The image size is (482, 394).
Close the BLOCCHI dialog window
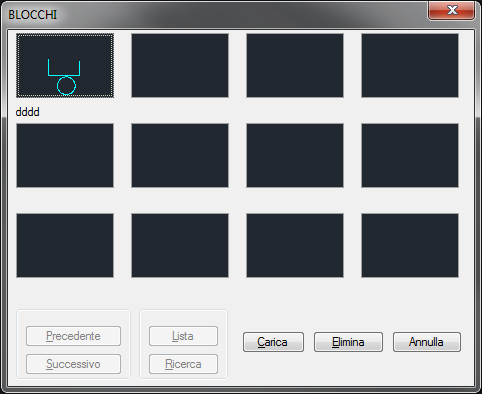coord(452,10)
